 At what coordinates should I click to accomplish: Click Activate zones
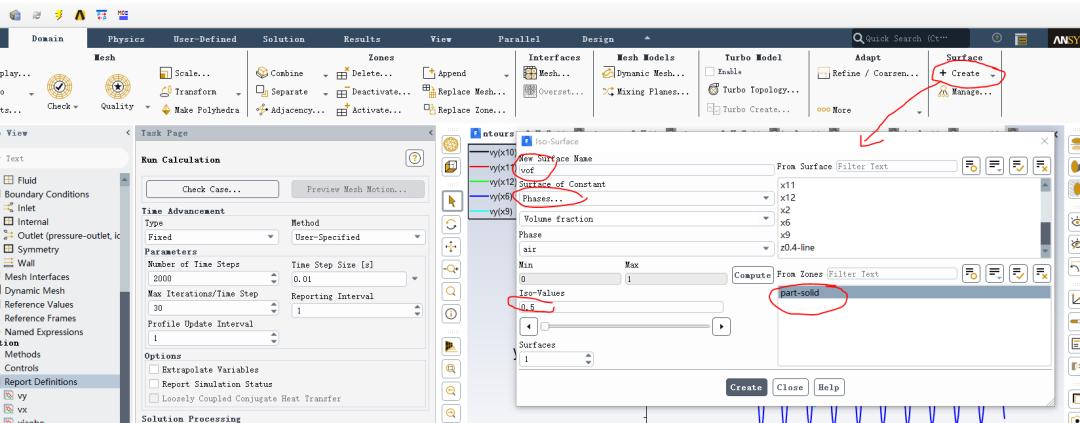[x=369, y=110]
